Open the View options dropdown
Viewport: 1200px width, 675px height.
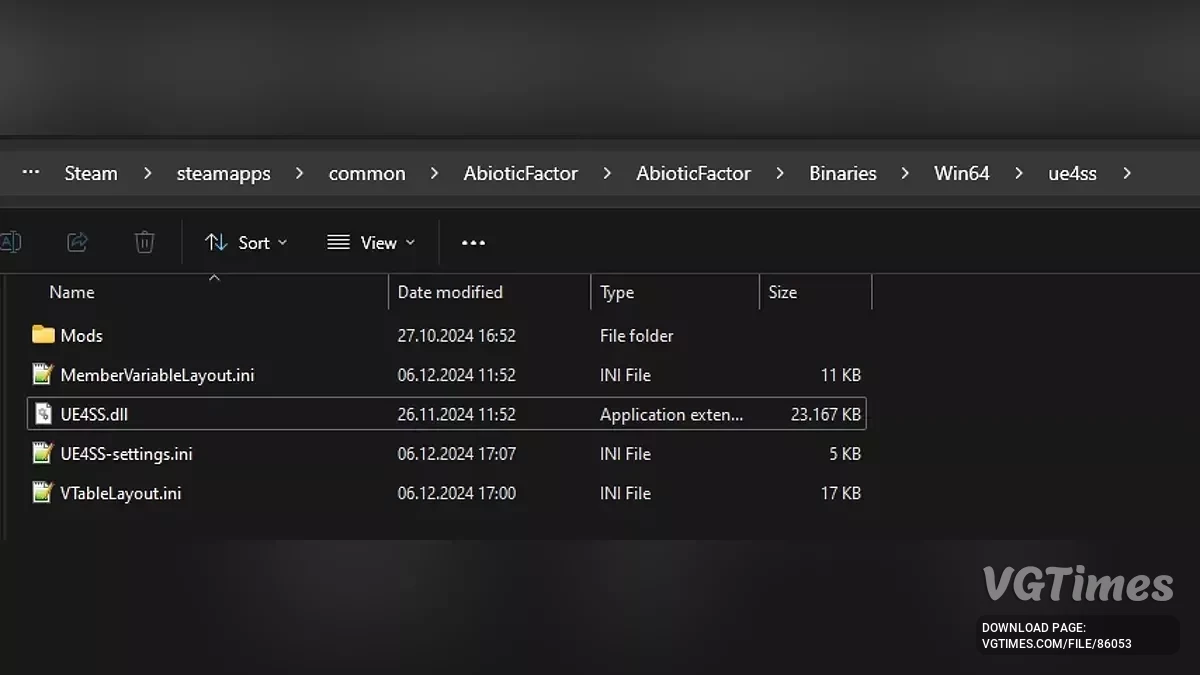coord(370,242)
